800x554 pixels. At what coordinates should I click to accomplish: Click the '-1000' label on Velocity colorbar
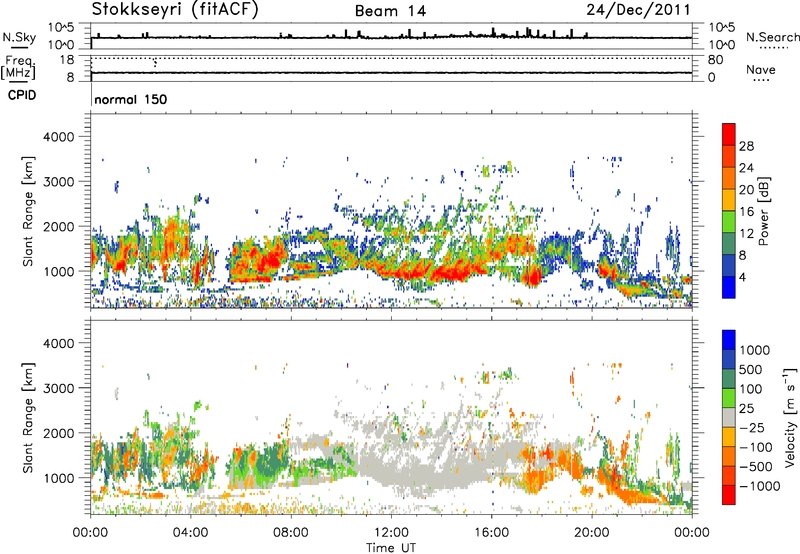[x=759, y=486]
